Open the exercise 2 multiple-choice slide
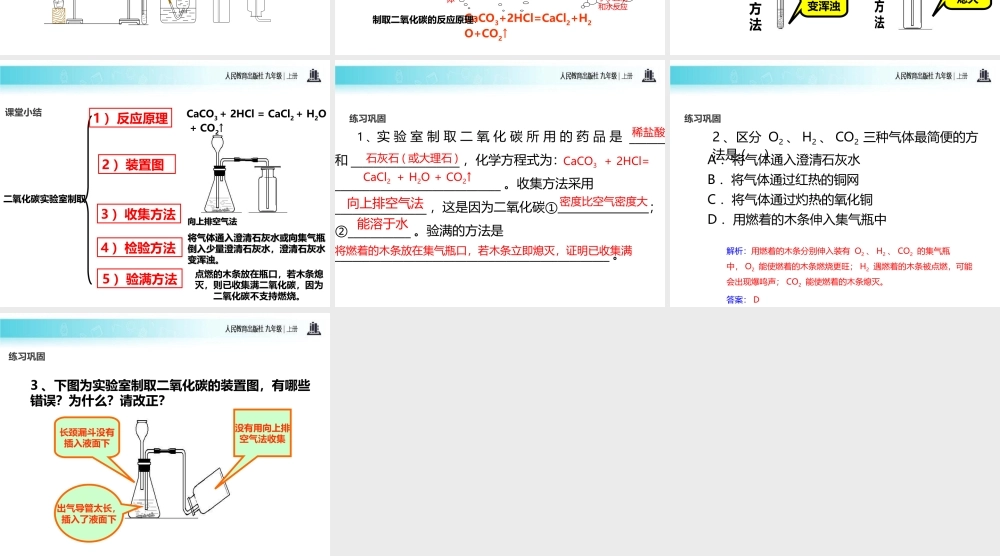1000x556 pixels. click(x=835, y=184)
